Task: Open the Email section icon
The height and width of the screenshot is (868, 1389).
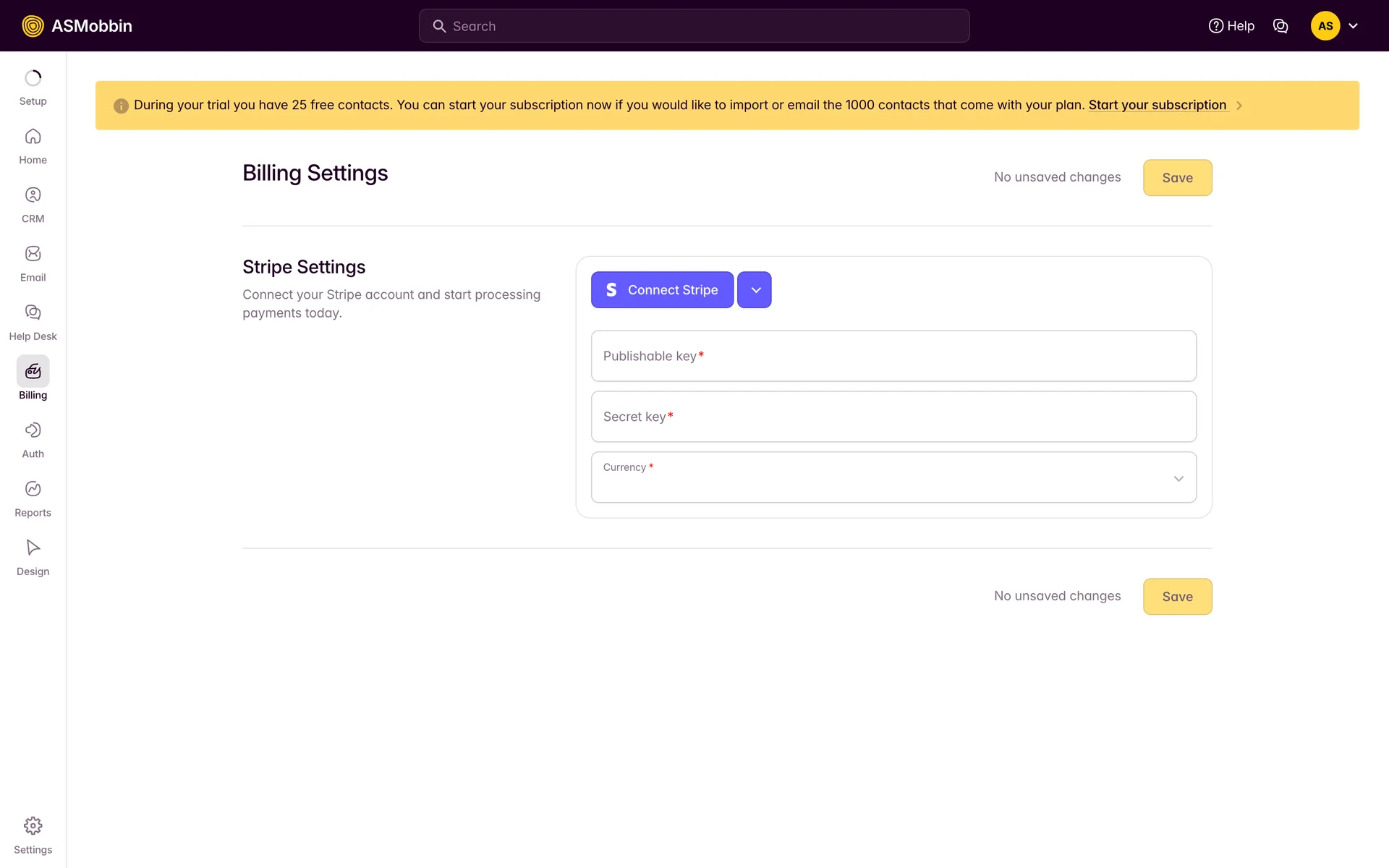Action: click(x=33, y=254)
